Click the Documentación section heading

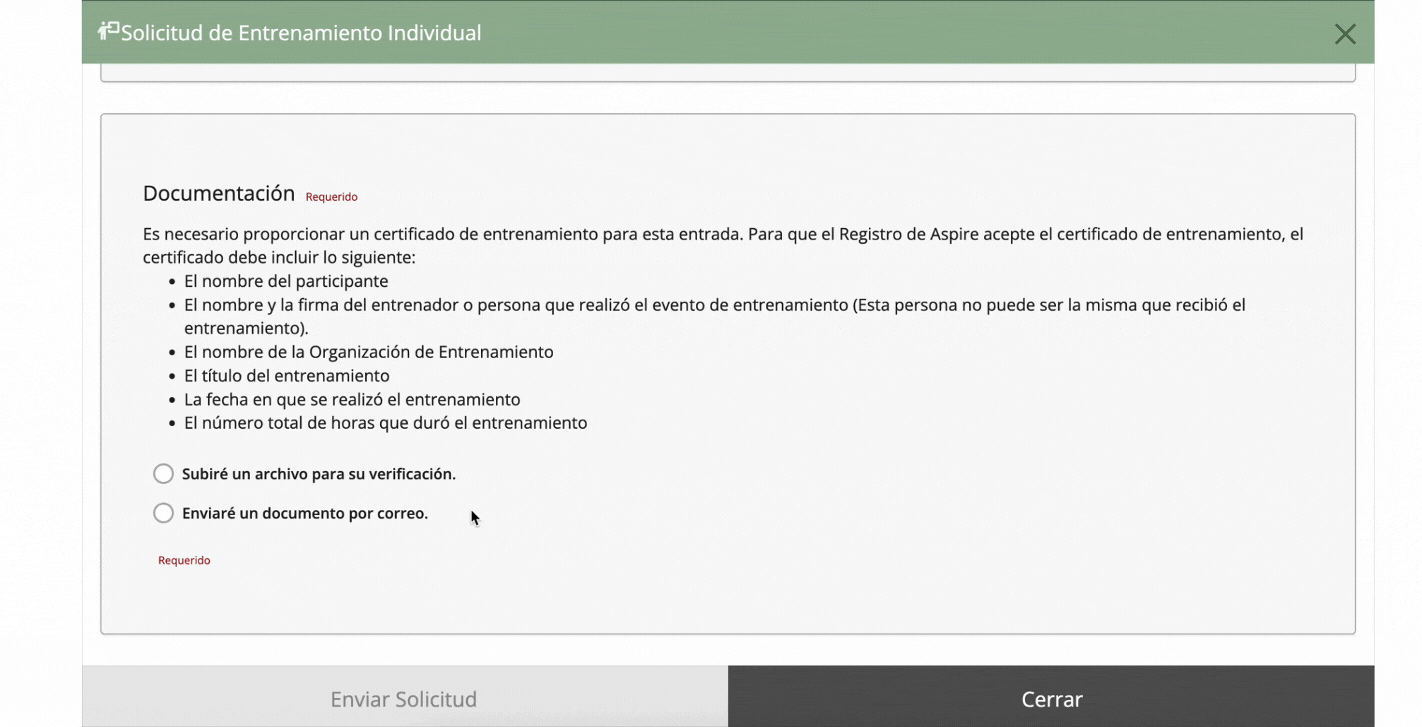pos(218,193)
